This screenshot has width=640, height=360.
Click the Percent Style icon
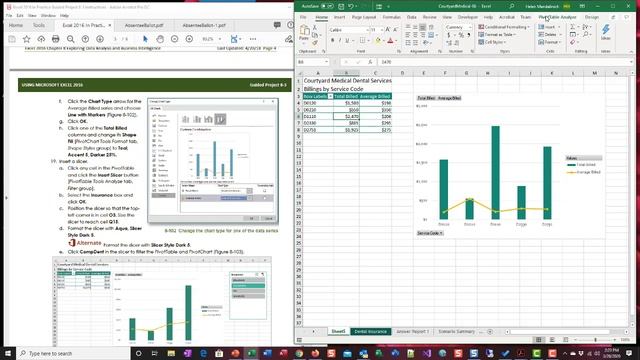click(x=461, y=36)
